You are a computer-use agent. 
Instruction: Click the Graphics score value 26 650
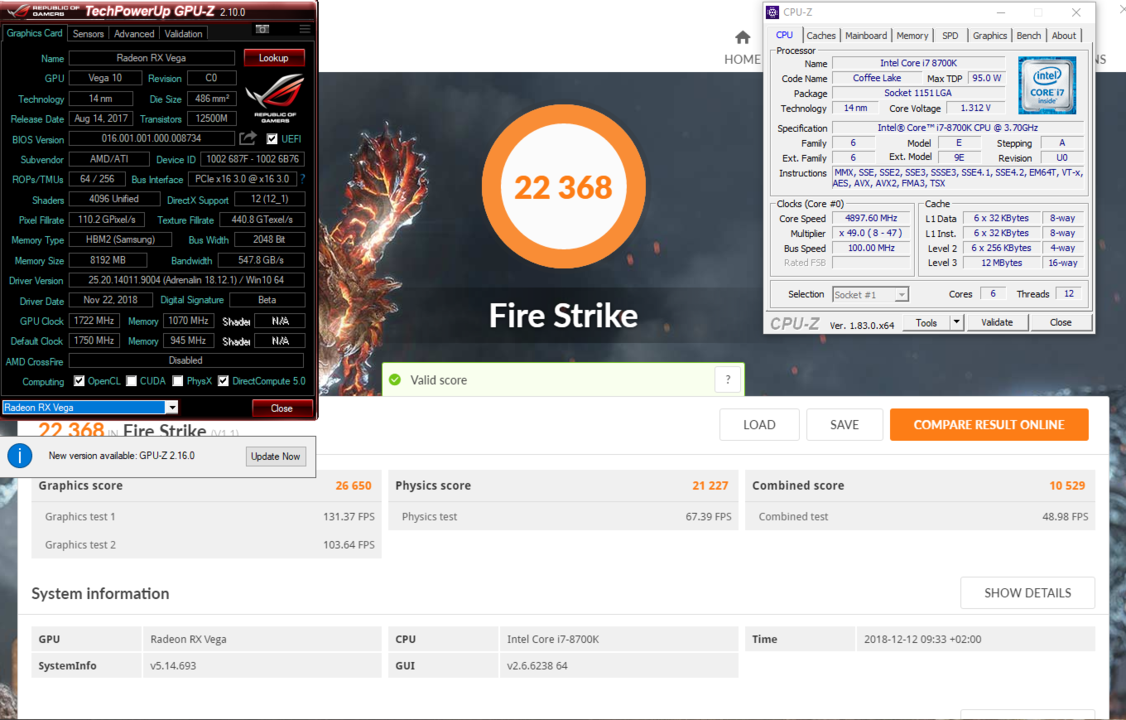point(353,486)
